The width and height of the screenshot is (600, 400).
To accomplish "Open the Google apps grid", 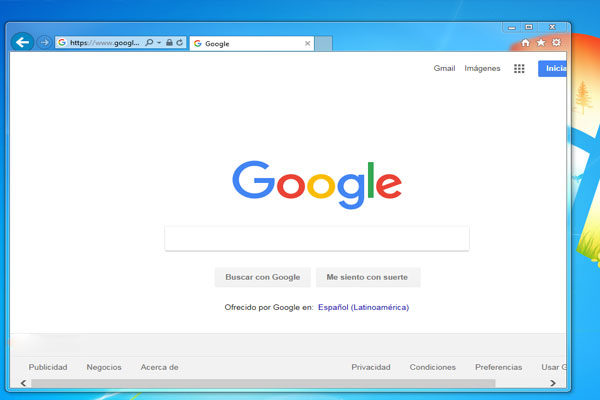I will coord(519,69).
